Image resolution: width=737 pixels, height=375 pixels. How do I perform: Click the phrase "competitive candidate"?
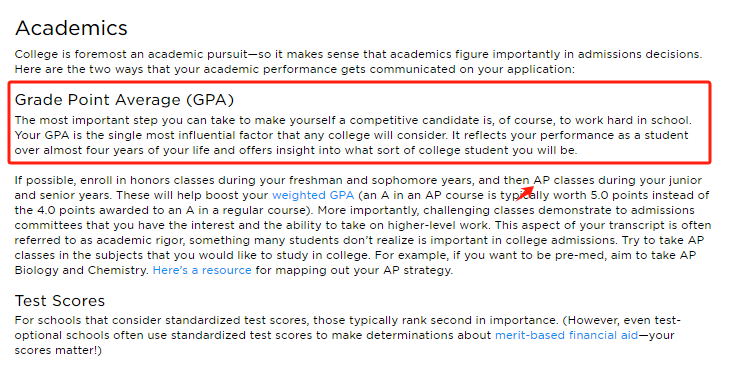[x=400, y=120]
